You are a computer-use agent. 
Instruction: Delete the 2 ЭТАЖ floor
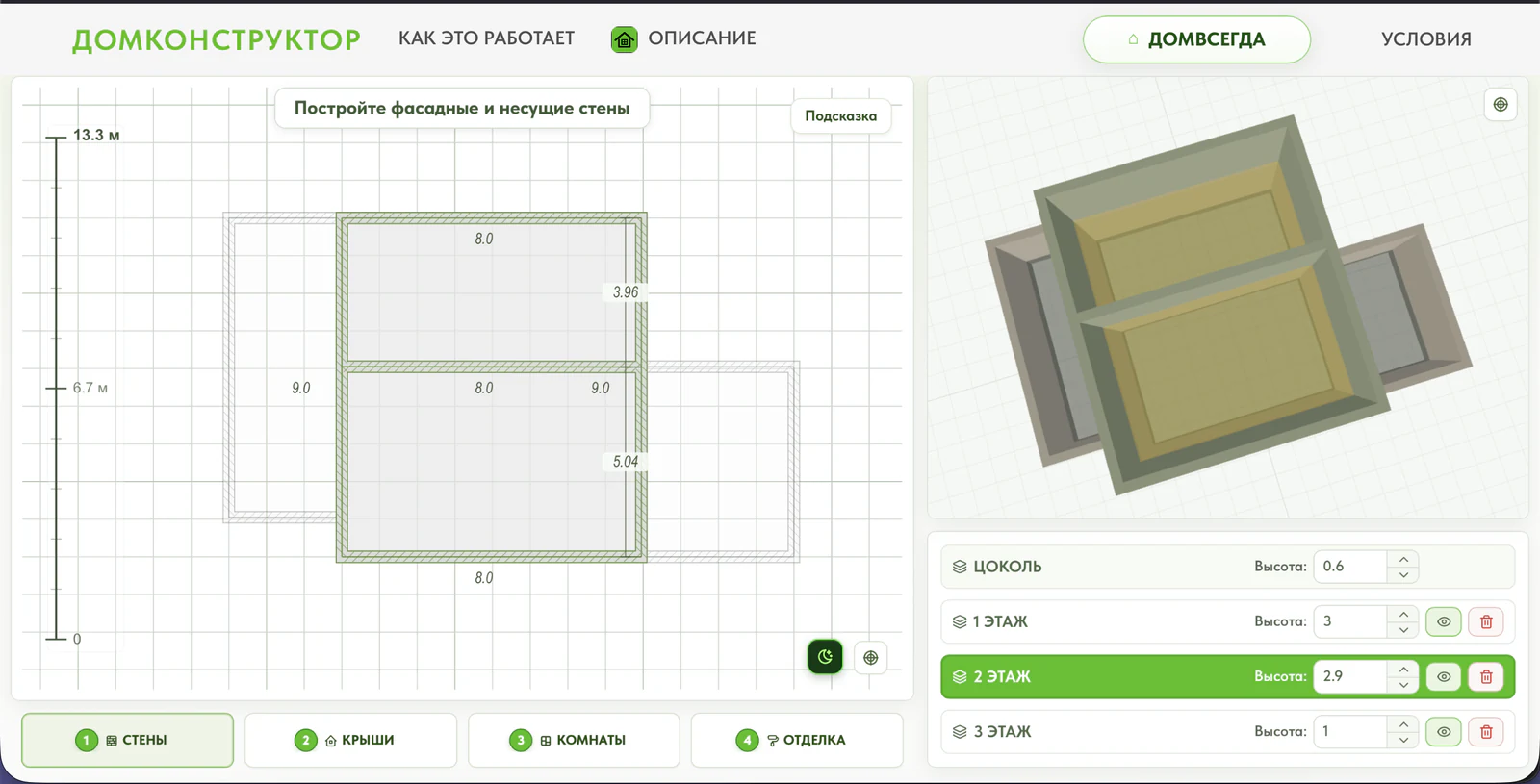pyautogui.click(x=1486, y=676)
